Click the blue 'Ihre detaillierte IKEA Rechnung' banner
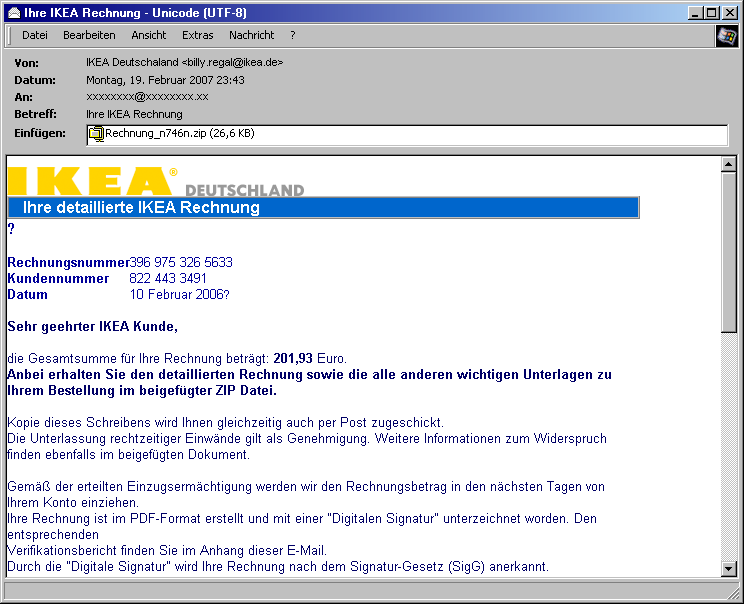The width and height of the screenshot is (744, 604). (x=323, y=207)
